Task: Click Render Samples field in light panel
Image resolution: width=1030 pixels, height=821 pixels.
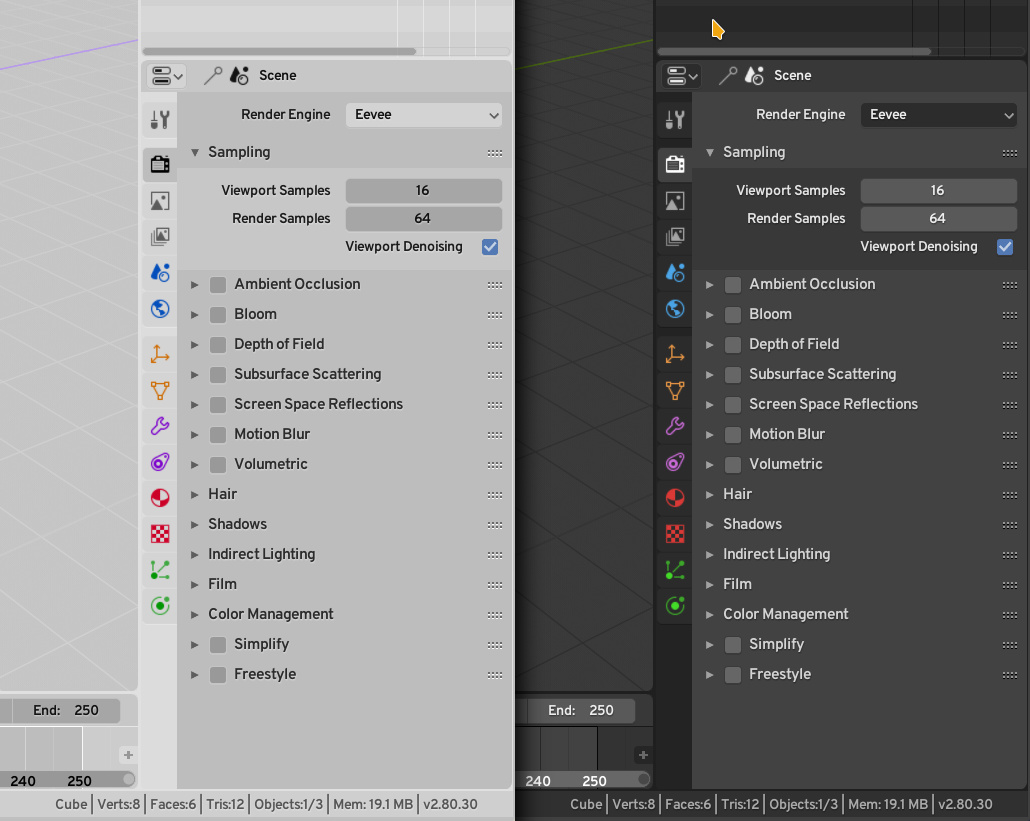Action: 424,219
